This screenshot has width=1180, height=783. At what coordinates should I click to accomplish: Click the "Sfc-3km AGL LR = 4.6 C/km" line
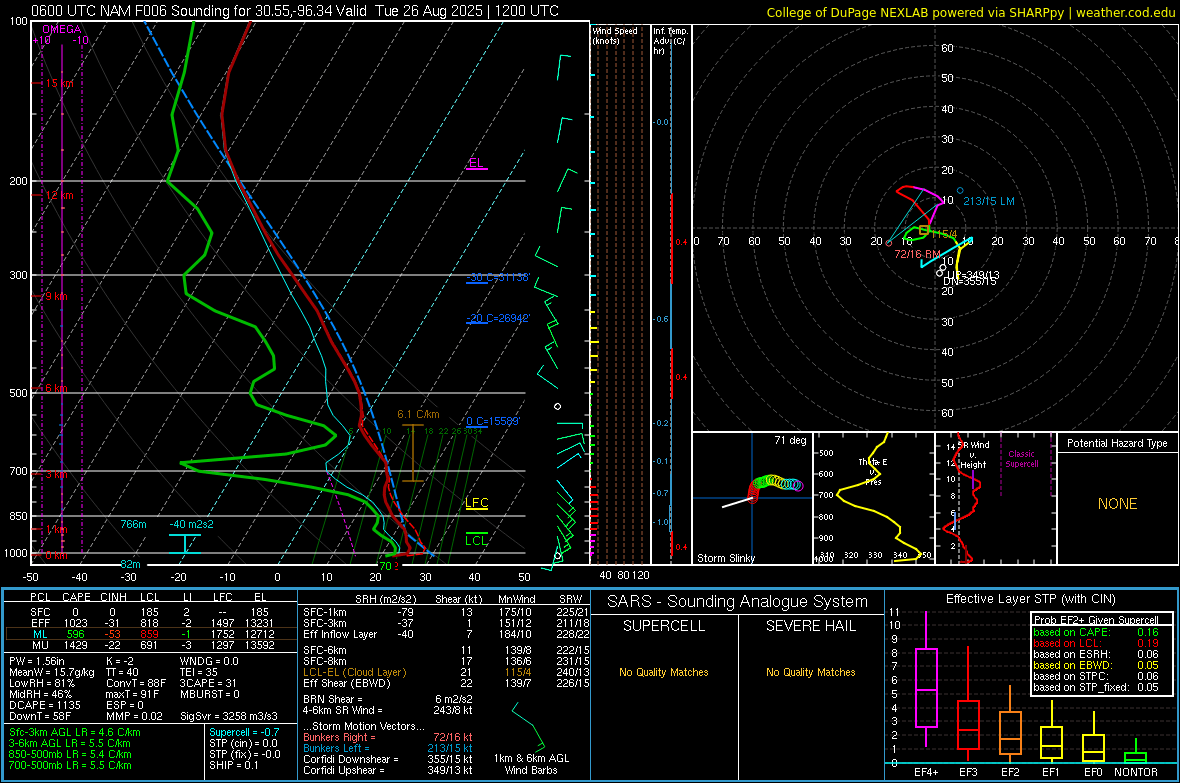tap(75, 733)
